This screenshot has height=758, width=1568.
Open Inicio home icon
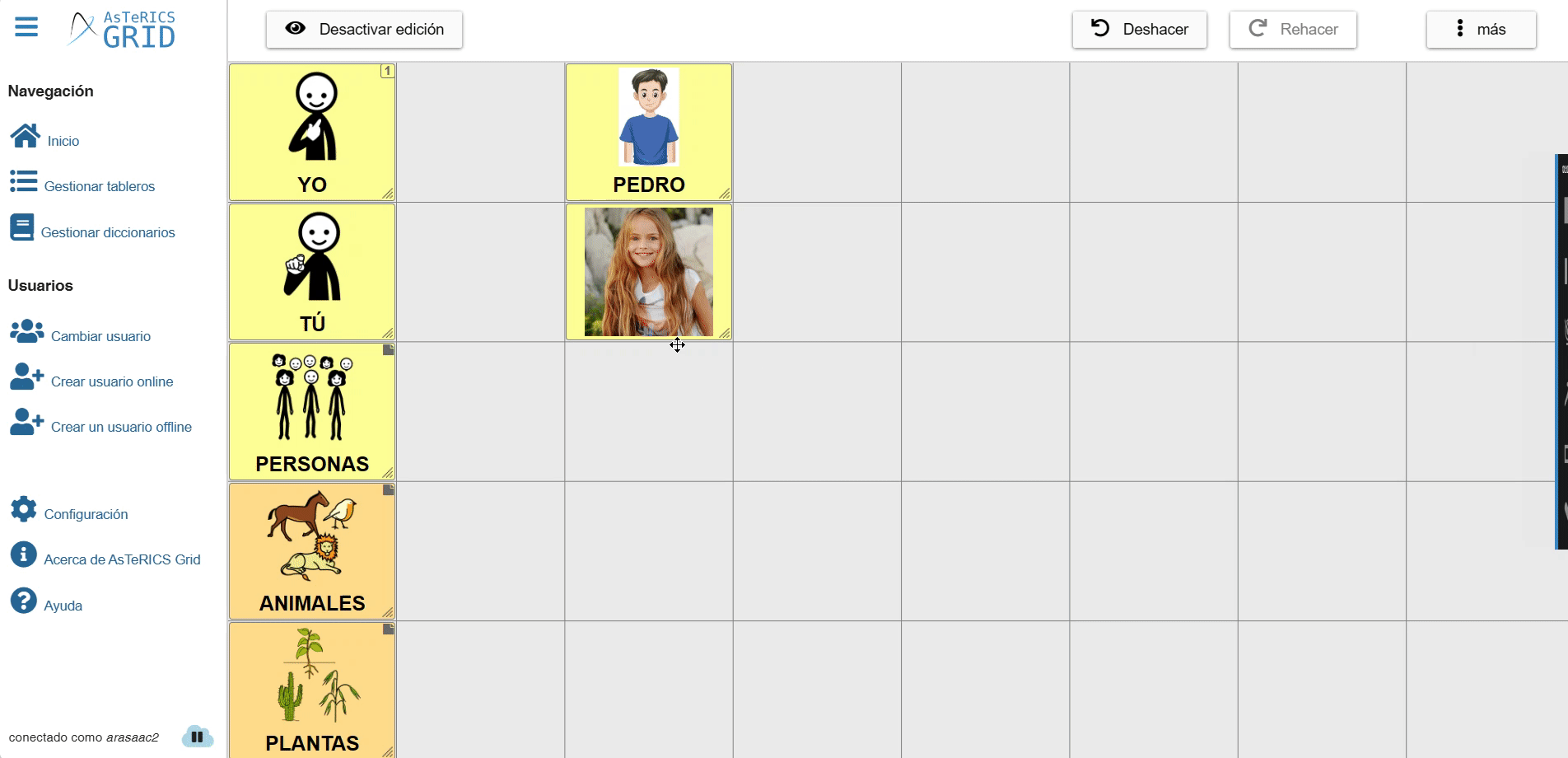click(25, 136)
